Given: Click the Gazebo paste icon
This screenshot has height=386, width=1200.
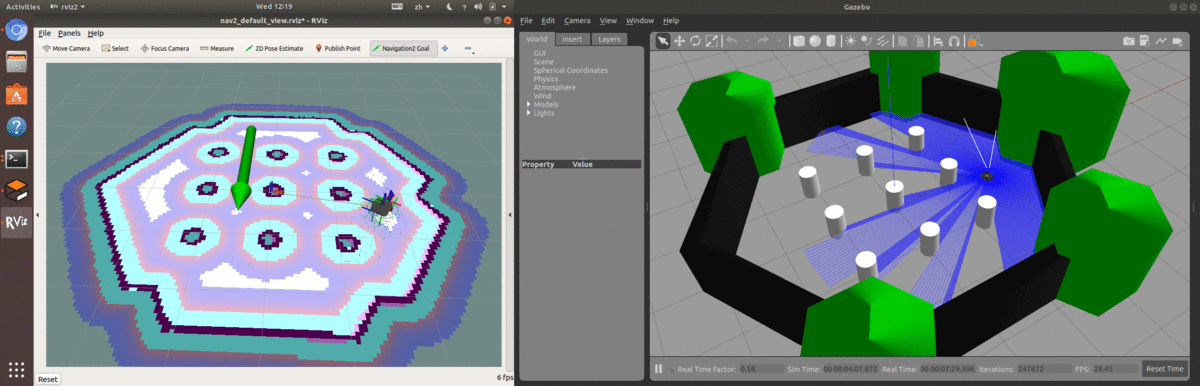Looking at the screenshot, I should coord(918,41).
